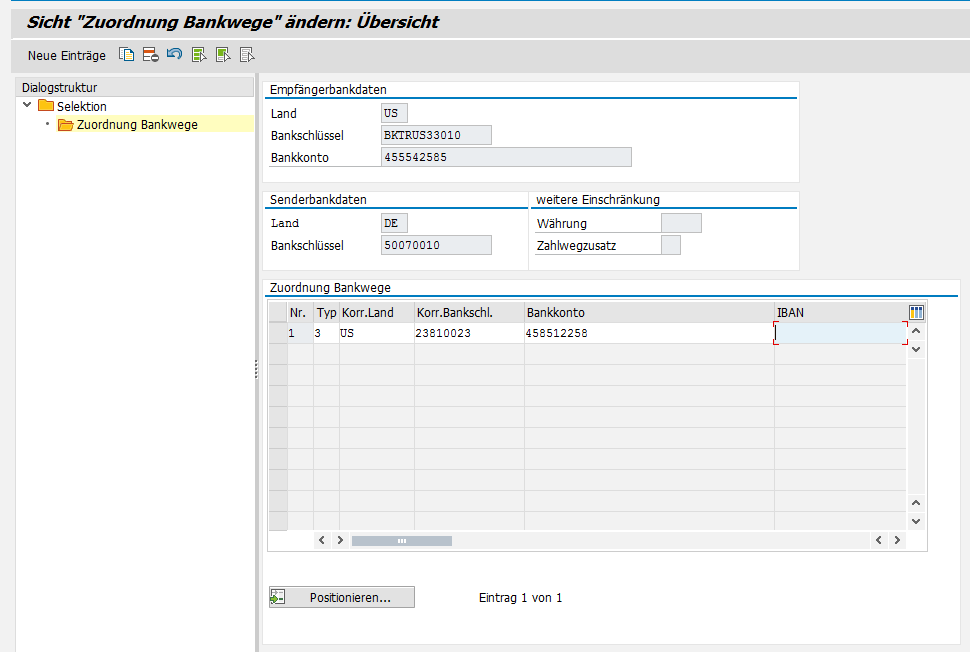Click the Select Block icon
The height and width of the screenshot is (652, 970).
(x=223, y=55)
